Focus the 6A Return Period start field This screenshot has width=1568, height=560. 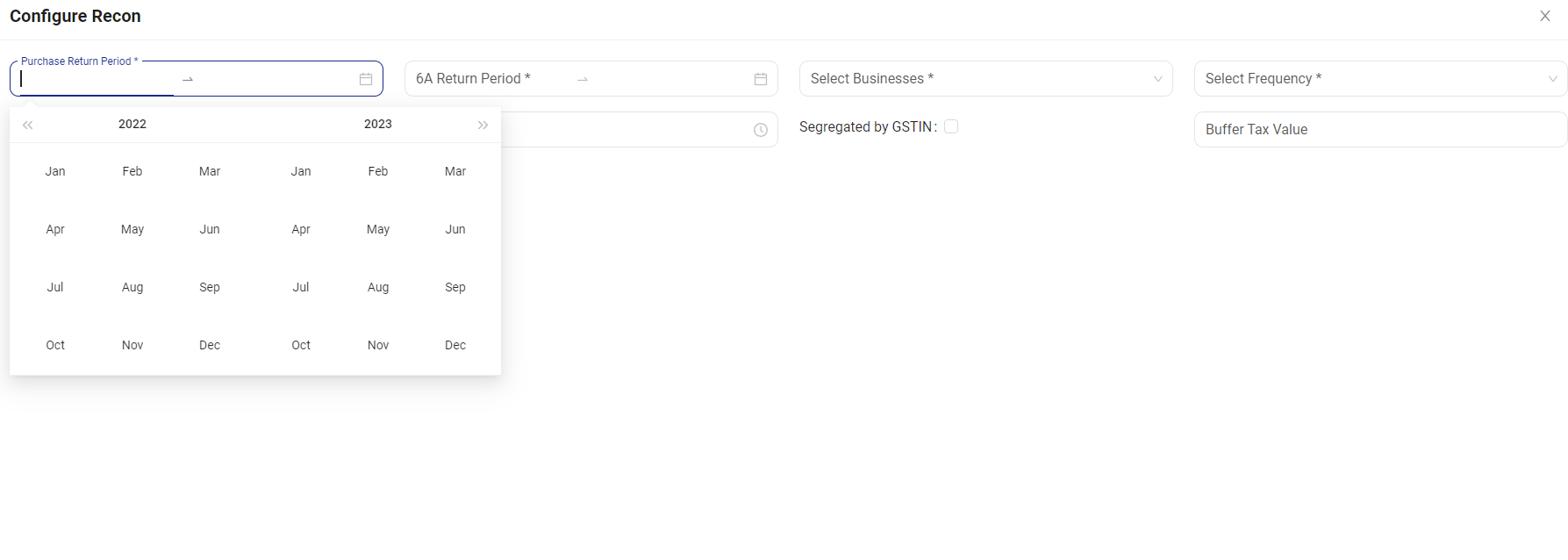(487, 79)
